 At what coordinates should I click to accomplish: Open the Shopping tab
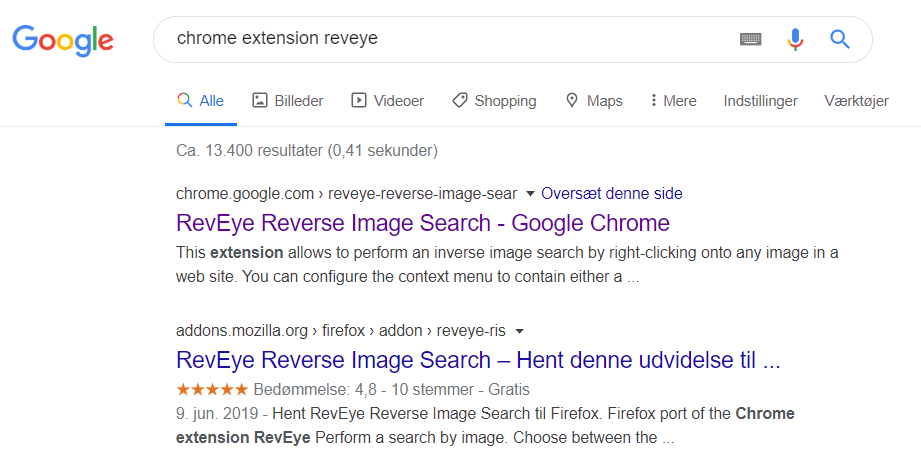coord(494,101)
